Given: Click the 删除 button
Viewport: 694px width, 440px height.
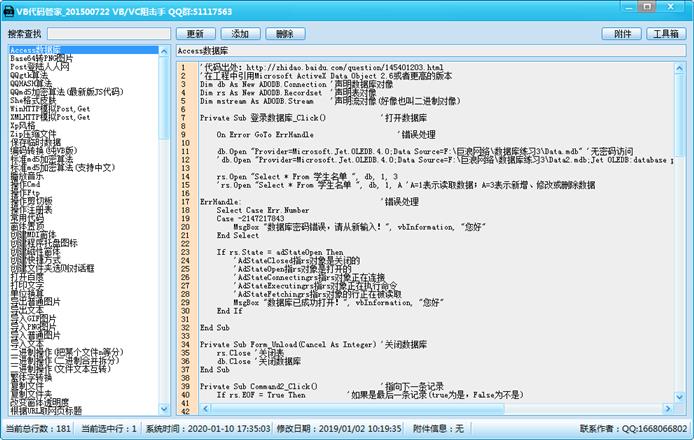Looking at the screenshot, I should (285, 34).
